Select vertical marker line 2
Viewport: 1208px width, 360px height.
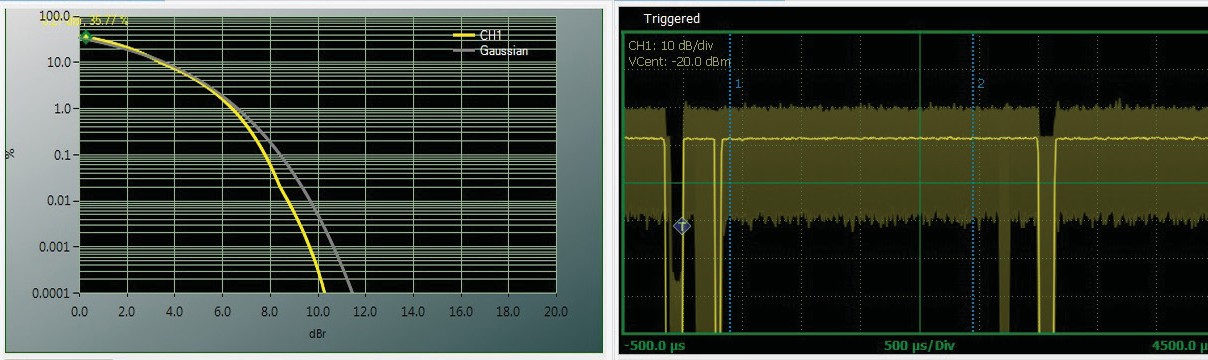[973, 183]
